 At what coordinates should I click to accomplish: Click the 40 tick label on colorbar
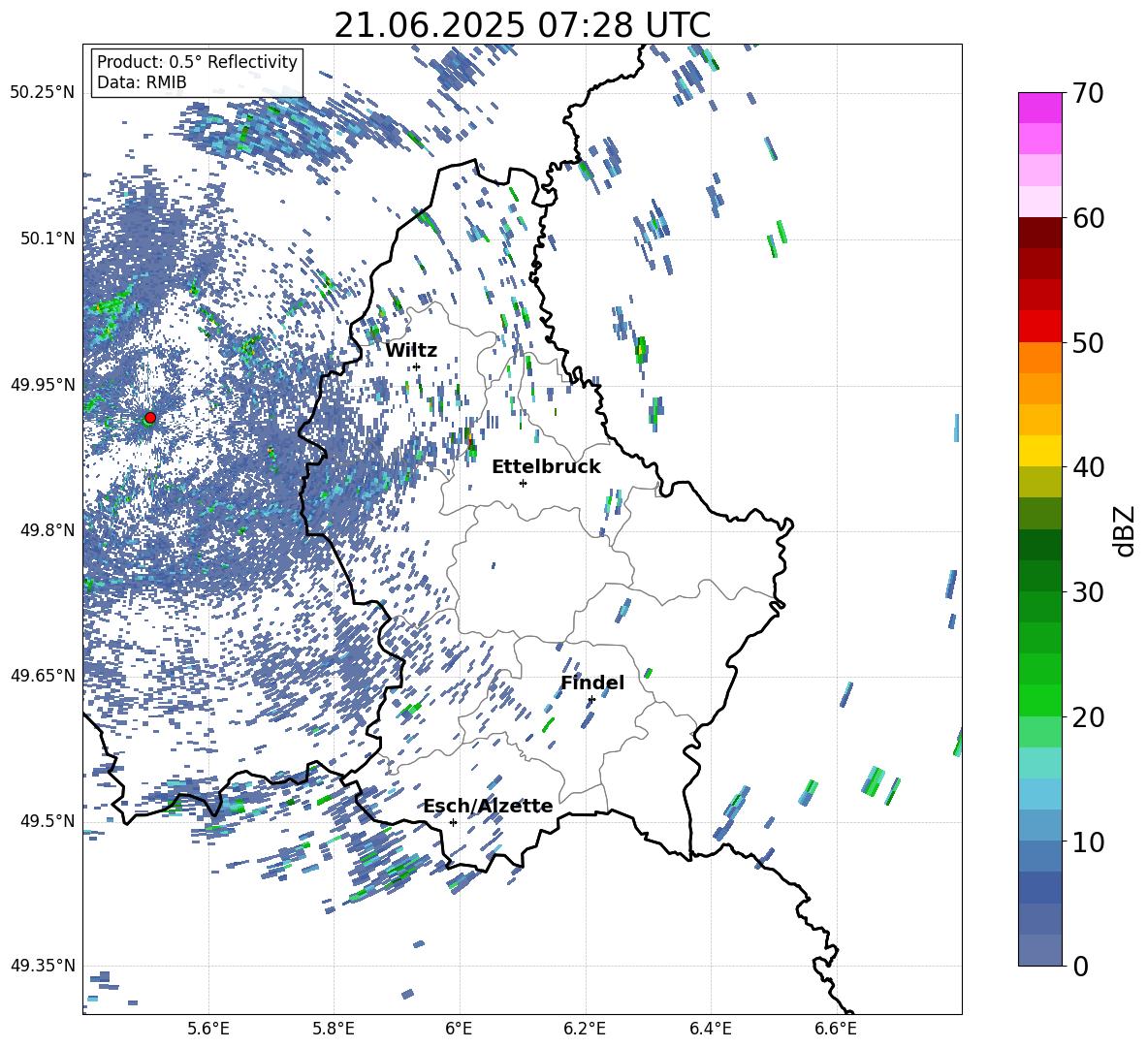pyautogui.click(x=1088, y=467)
